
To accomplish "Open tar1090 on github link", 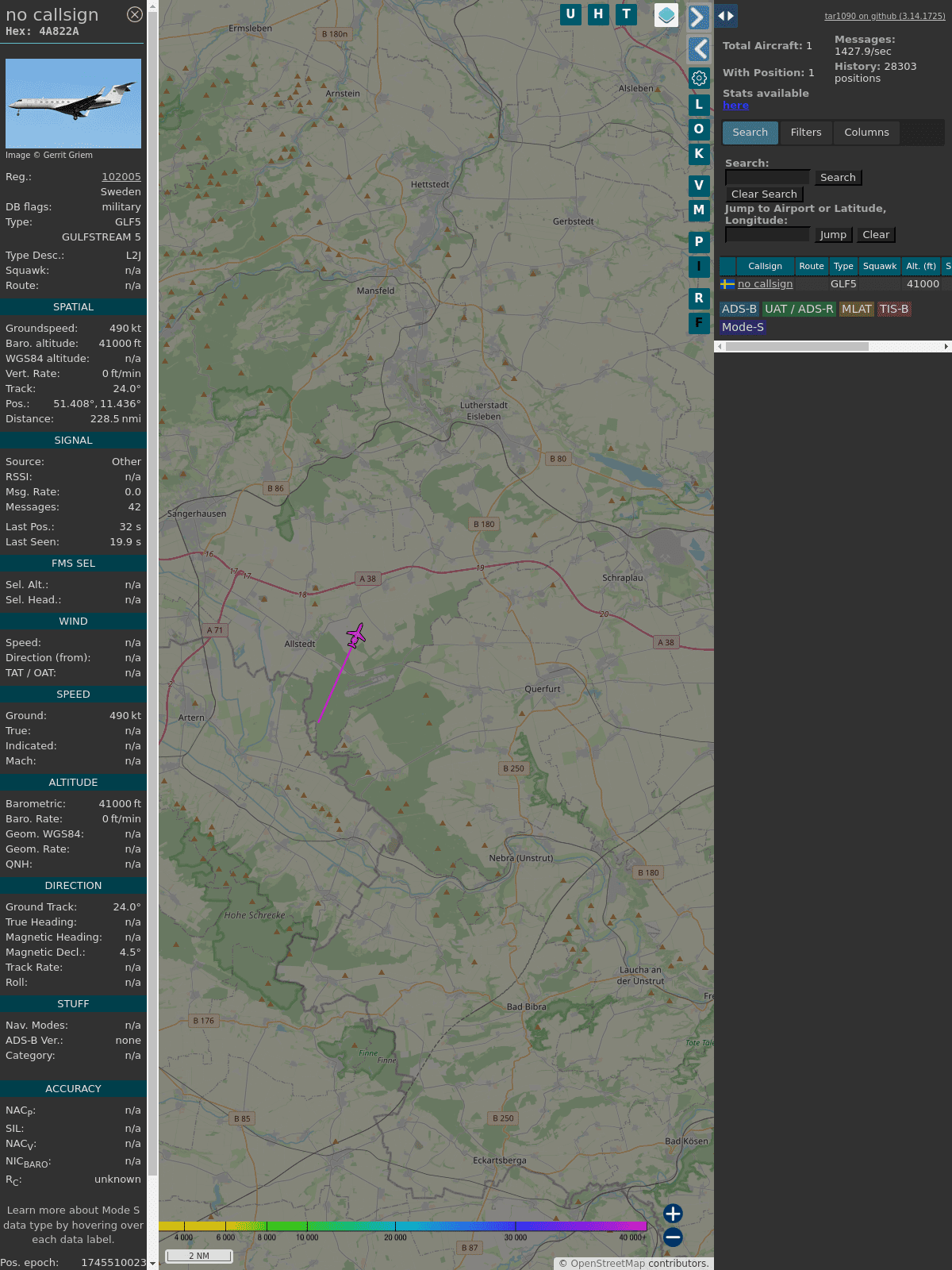I will (885, 16).
